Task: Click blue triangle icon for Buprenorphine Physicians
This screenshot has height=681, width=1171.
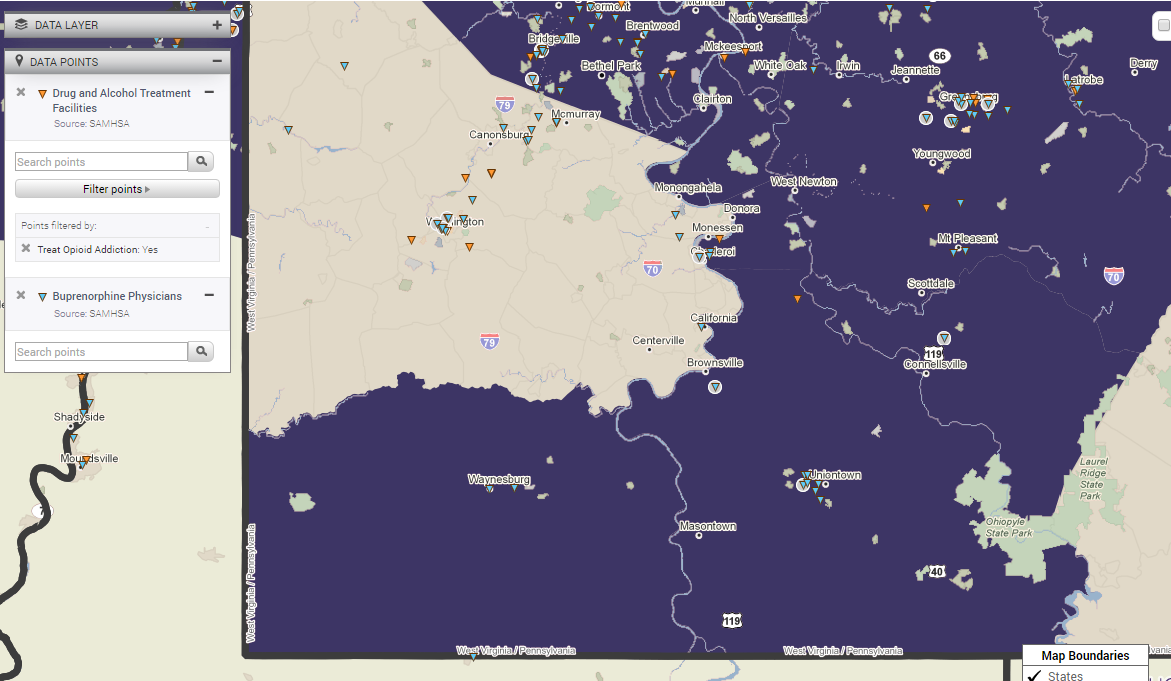Action: [43, 297]
